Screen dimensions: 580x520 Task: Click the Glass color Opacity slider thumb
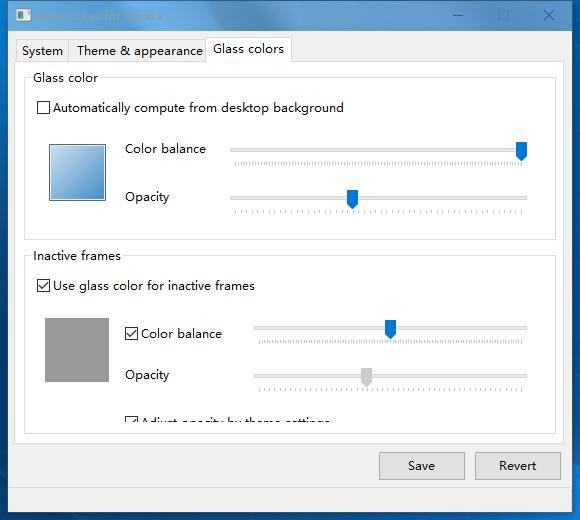[353, 199]
